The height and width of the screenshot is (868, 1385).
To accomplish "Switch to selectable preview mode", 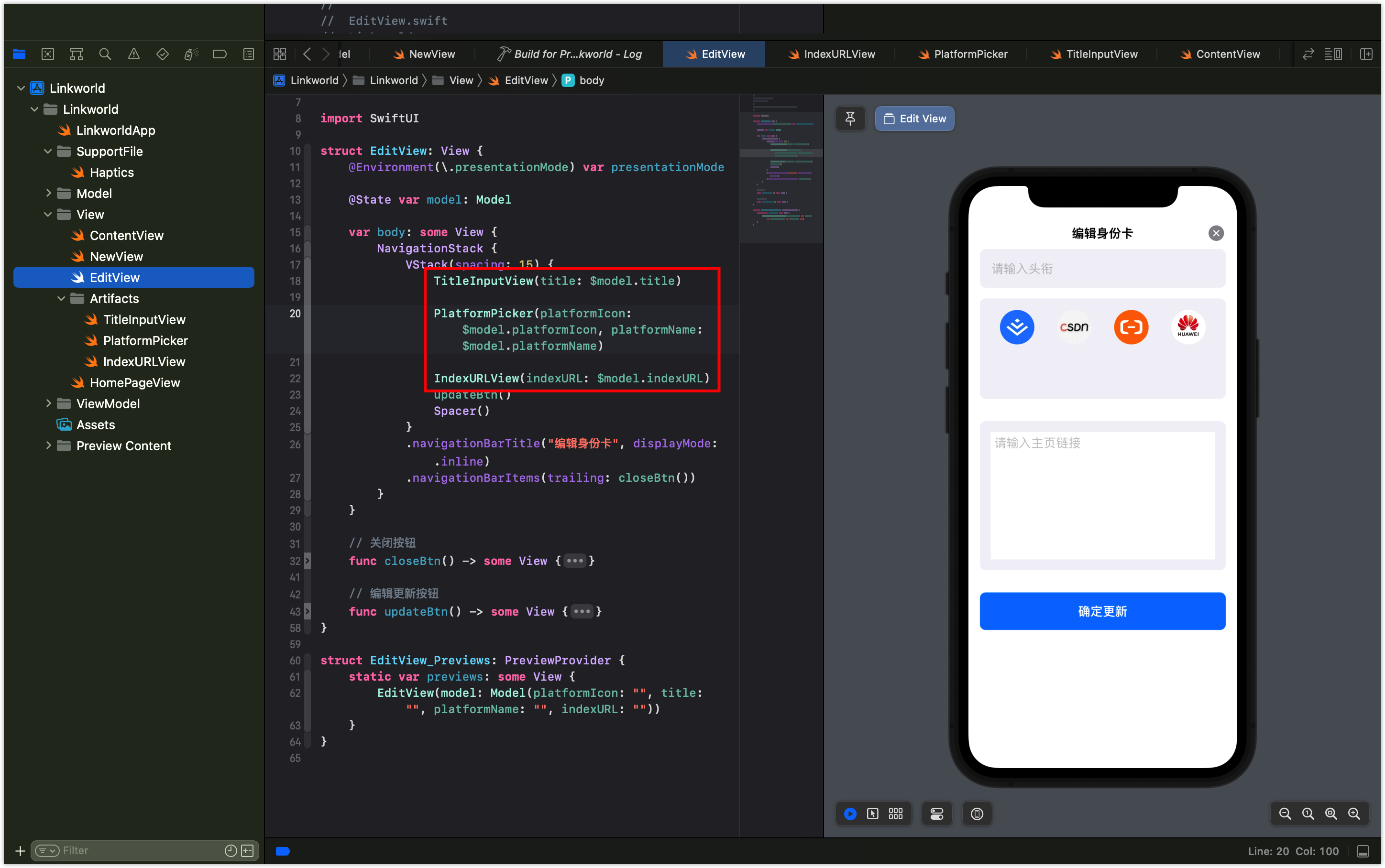I will [x=873, y=814].
